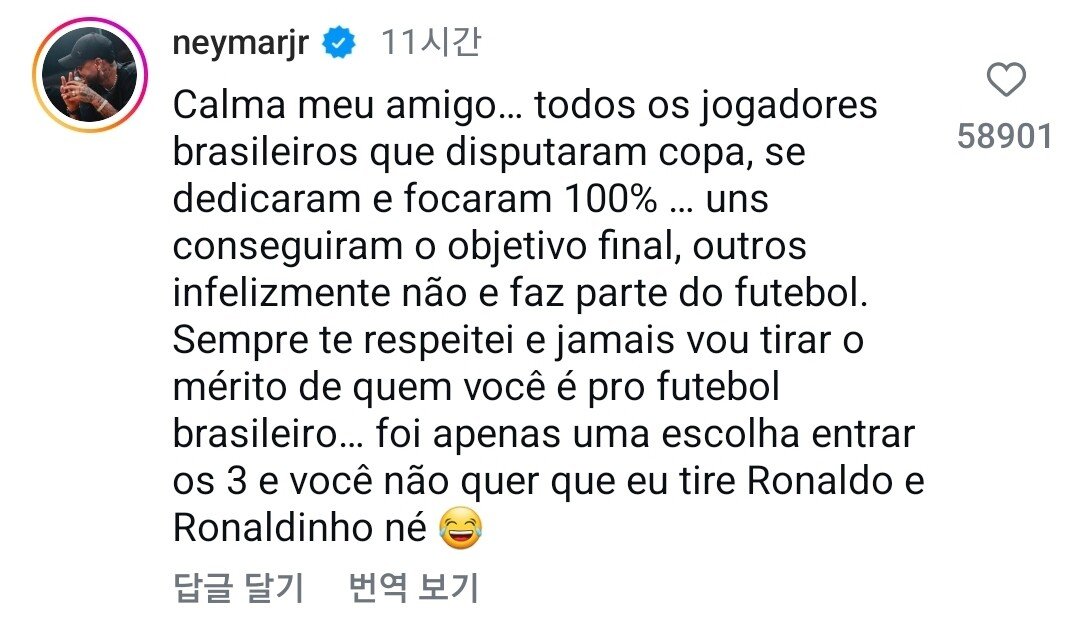This screenshot has height=627, width=1080.
Task: View the 58901 likes count
Action: pos(1005,136)
